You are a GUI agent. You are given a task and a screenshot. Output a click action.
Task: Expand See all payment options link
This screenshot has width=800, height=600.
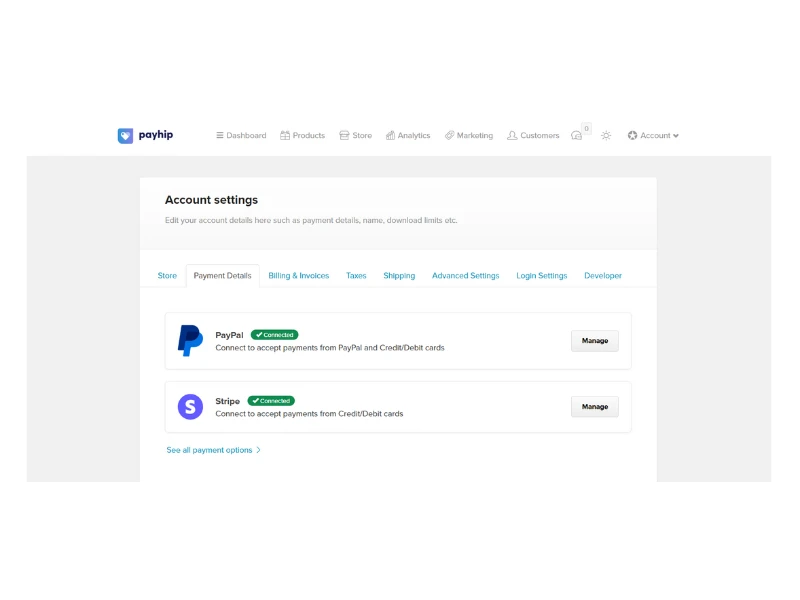point(213,450)
